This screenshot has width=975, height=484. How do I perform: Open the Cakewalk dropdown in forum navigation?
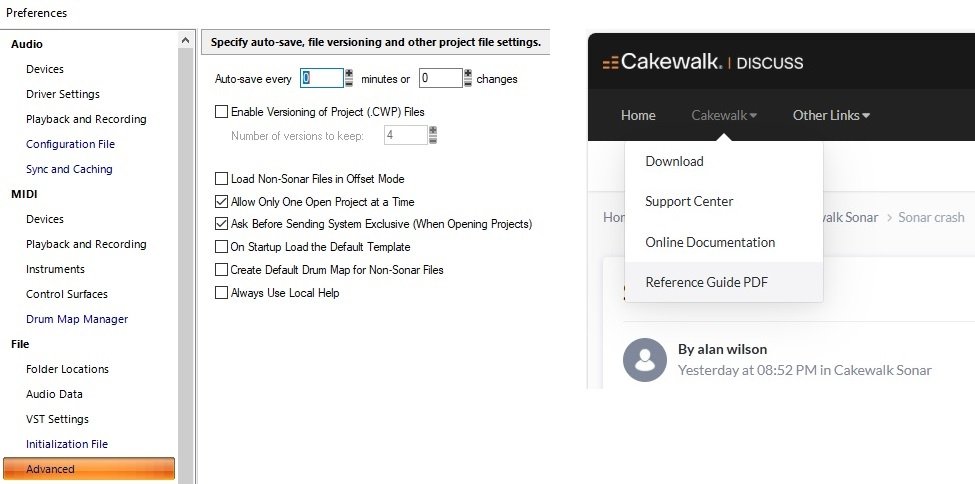(724, 115)
